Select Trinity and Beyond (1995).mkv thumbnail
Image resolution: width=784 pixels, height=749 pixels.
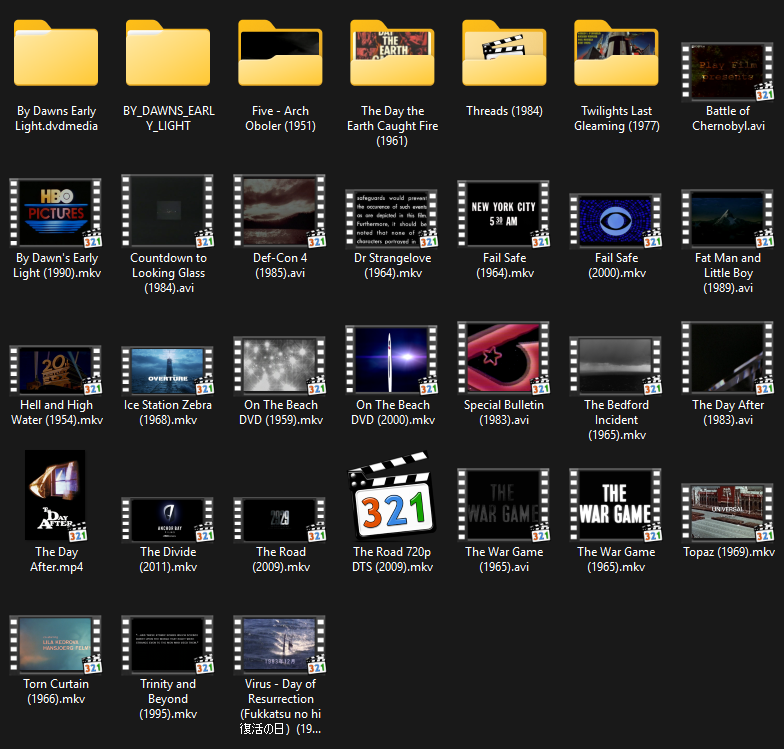click(168, 645)
